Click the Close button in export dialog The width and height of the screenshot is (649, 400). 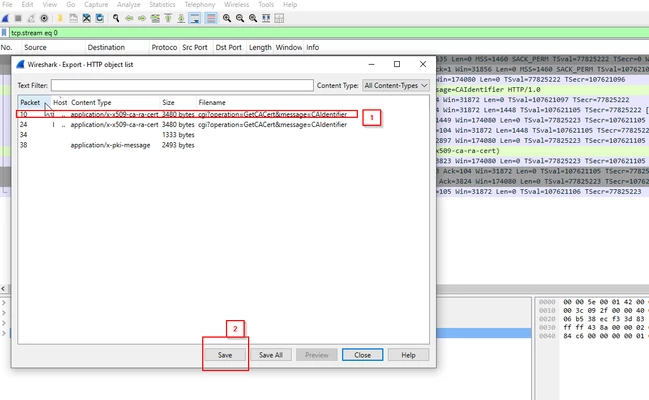(362, 355)
